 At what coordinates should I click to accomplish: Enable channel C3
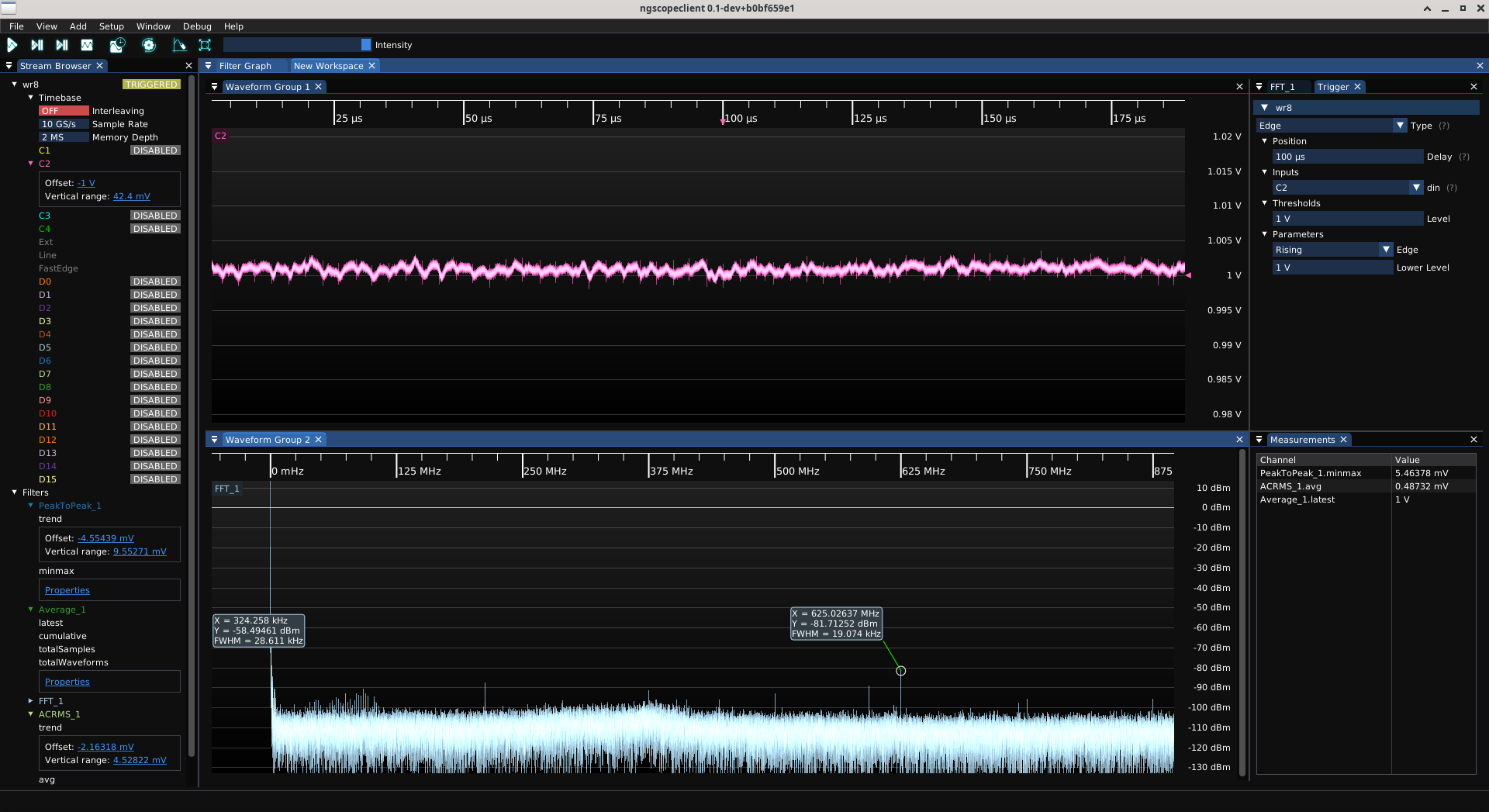pyautogui.click(x=155, y=216)
